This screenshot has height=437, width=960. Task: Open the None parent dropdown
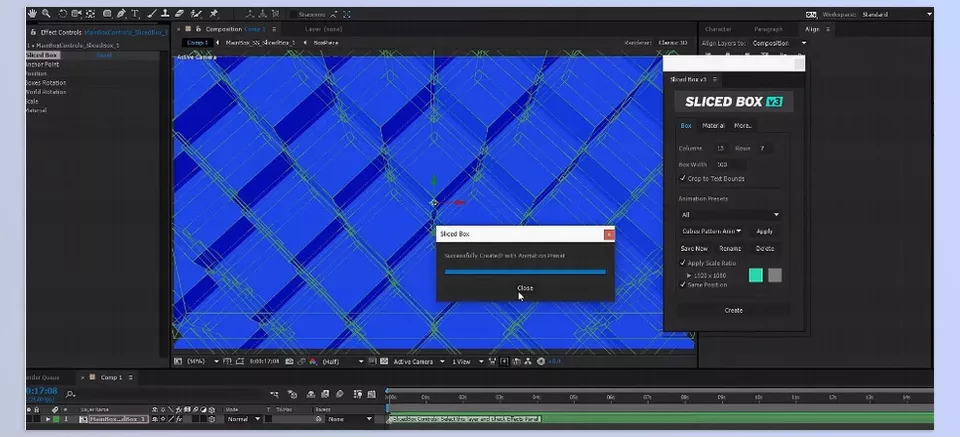348,419
